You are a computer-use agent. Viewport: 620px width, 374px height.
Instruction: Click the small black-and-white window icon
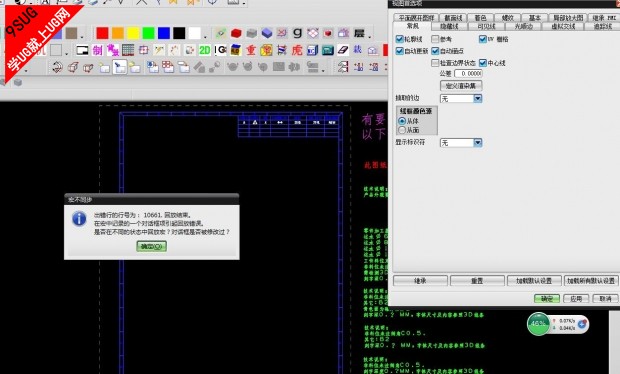click(x=82, y=51)
